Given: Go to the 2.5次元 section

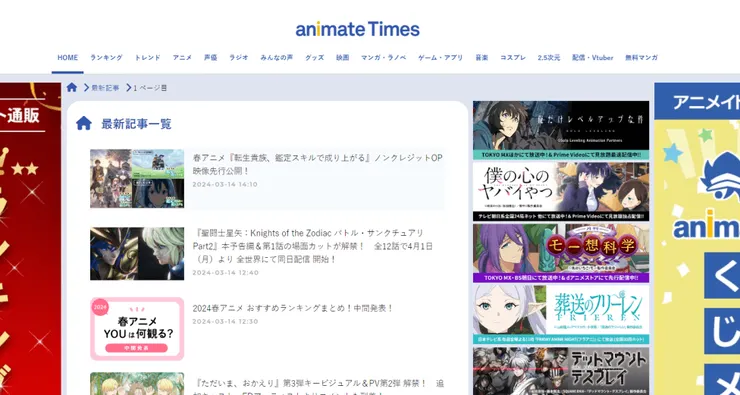Looking at the screenshot, I should [x=549, y=58].
